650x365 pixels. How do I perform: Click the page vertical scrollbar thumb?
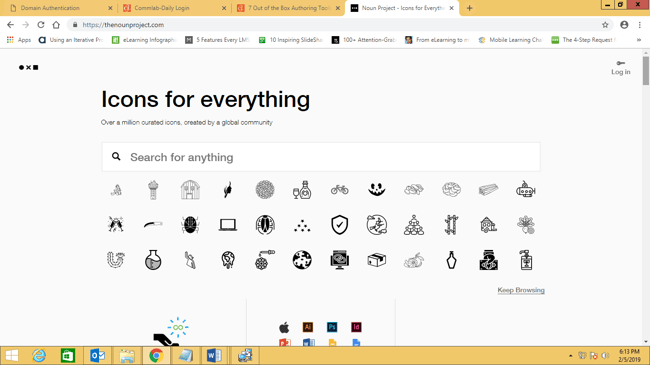tap(646, 71)
